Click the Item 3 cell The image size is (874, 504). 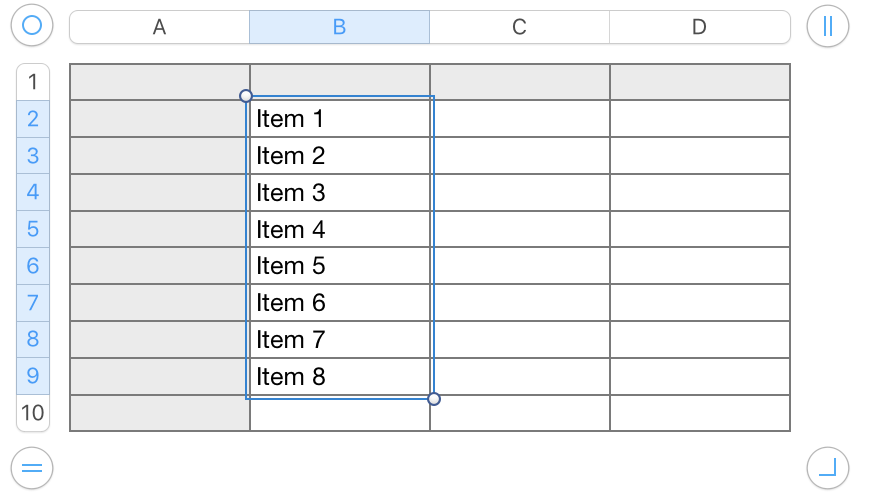(340, 193)
